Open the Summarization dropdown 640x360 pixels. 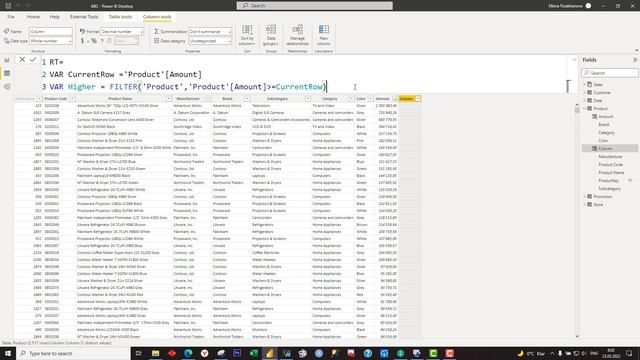(210, 31)
